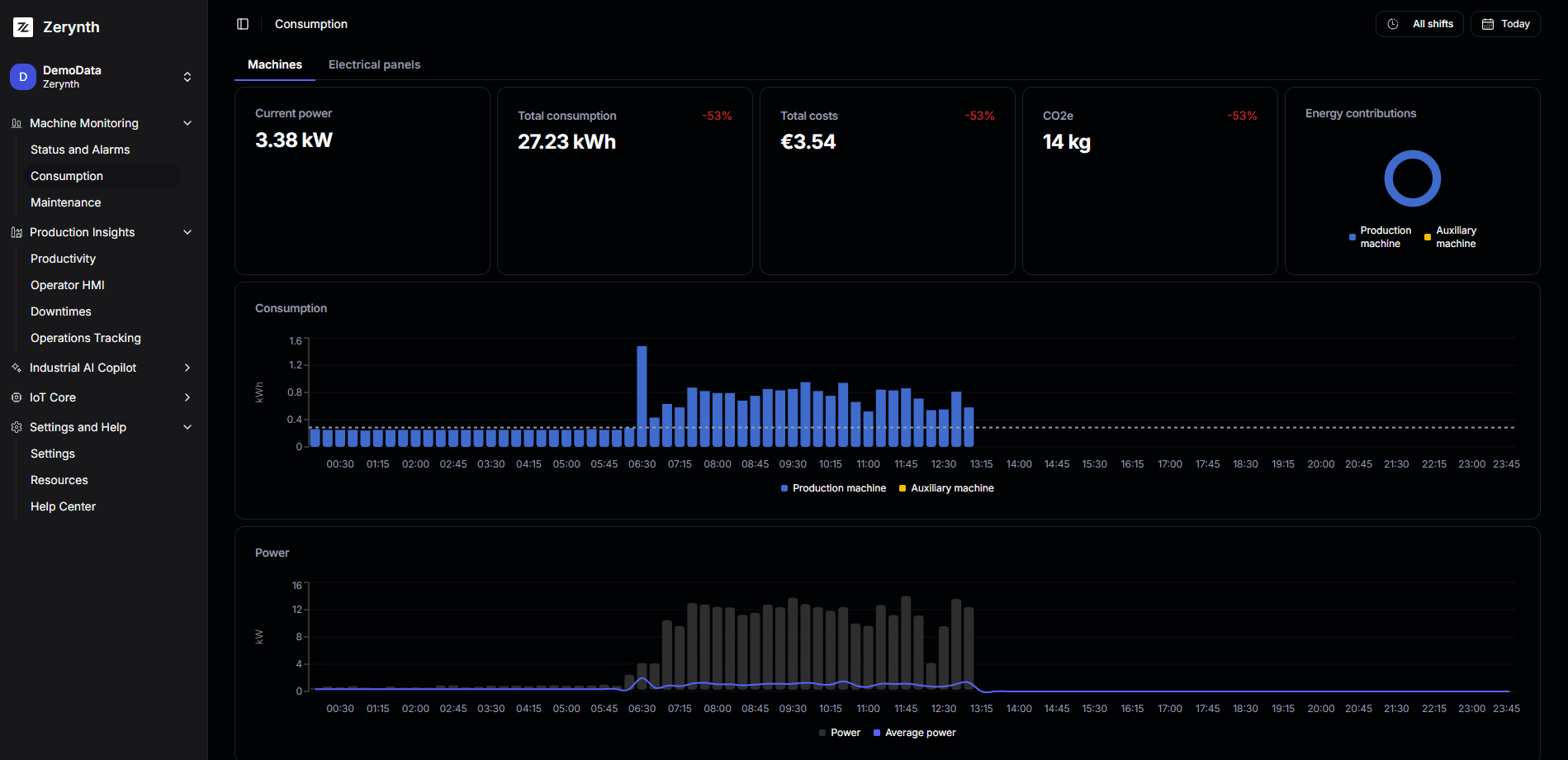This screenshot has width=1568, height=760.
Task: Expand the IoT Core section
Action: point(187,397)
